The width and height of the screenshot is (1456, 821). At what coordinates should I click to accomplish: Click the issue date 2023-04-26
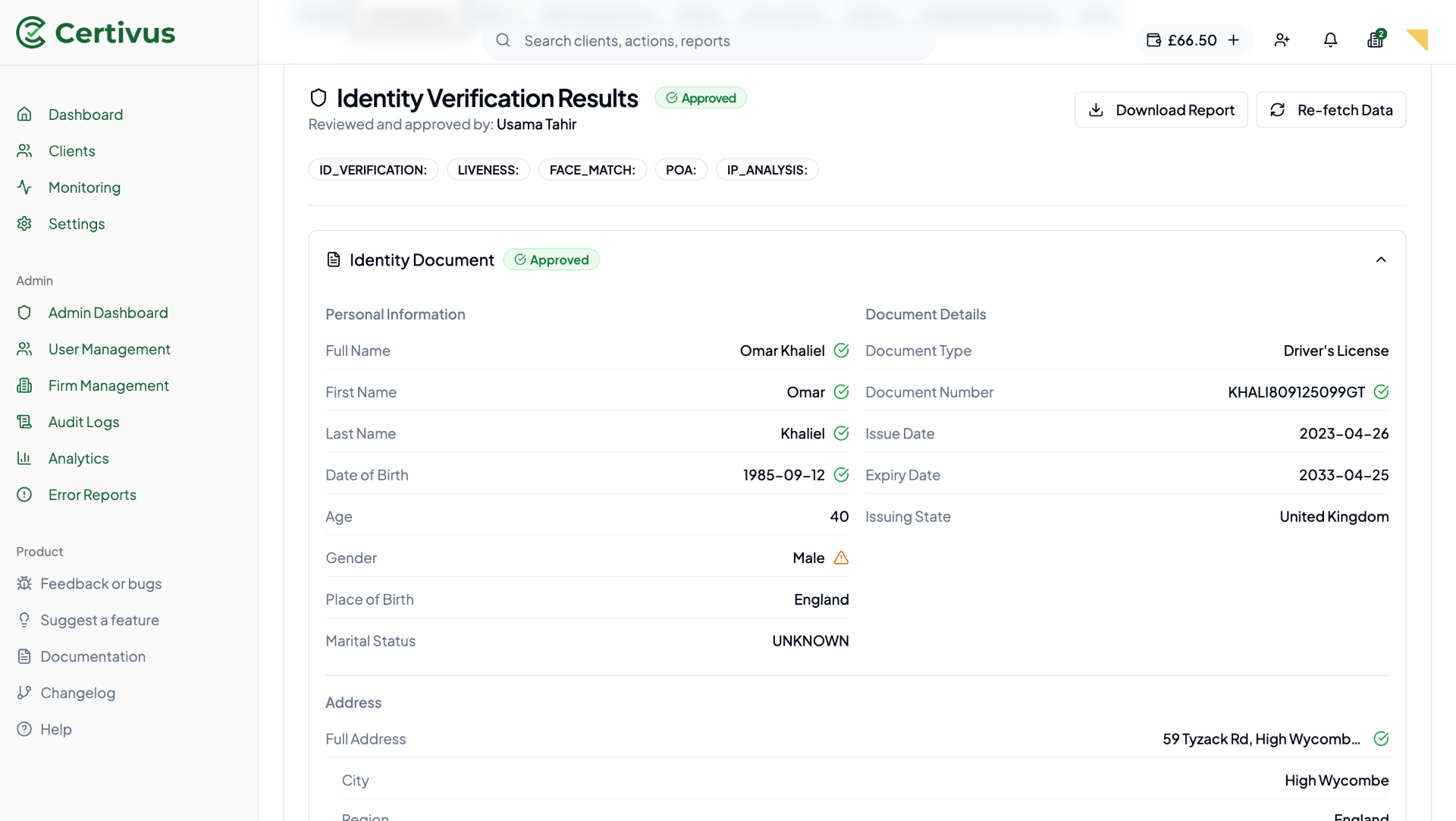(x=1344, y=433)
